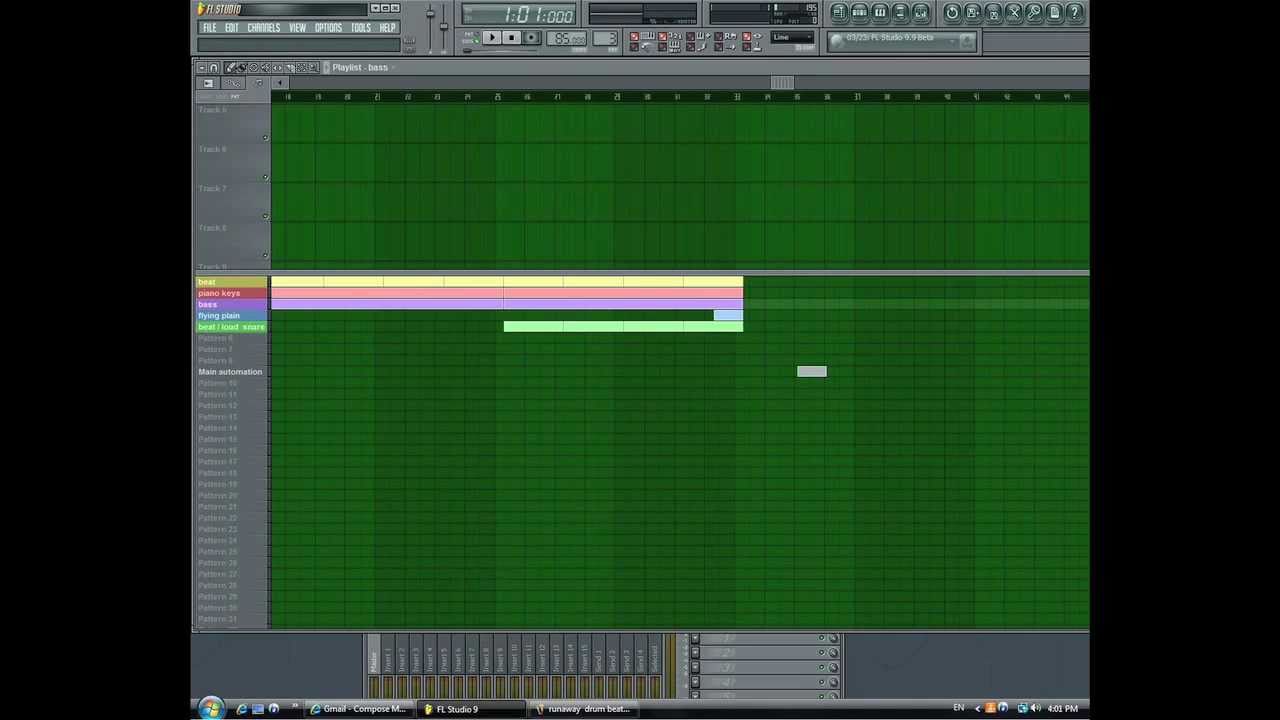Select the playlist slip tool
Viewport: 1280px width, 720px height.
coord(277,67)
